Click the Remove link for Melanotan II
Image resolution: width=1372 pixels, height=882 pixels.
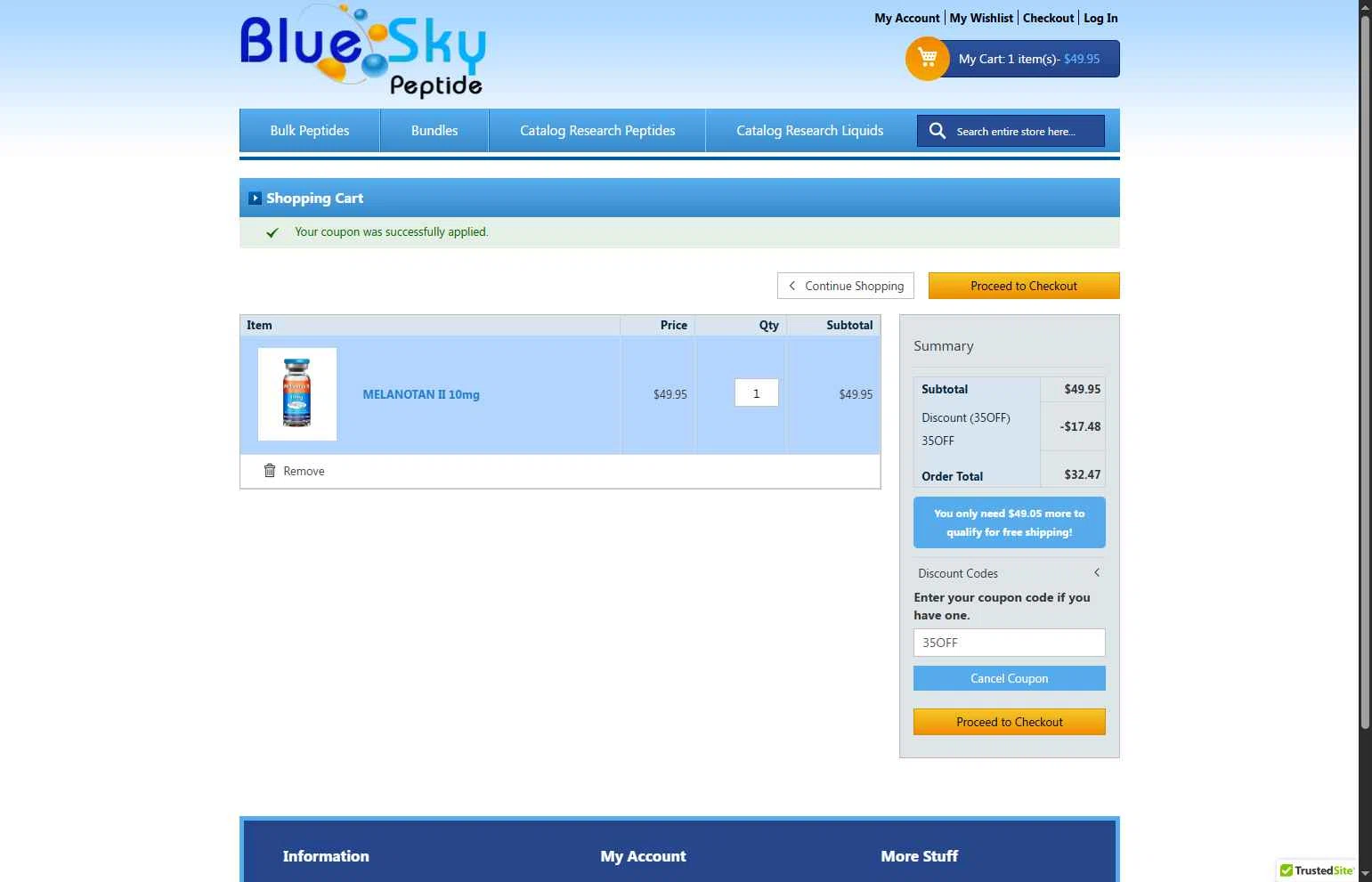click(x=304, y=471)
